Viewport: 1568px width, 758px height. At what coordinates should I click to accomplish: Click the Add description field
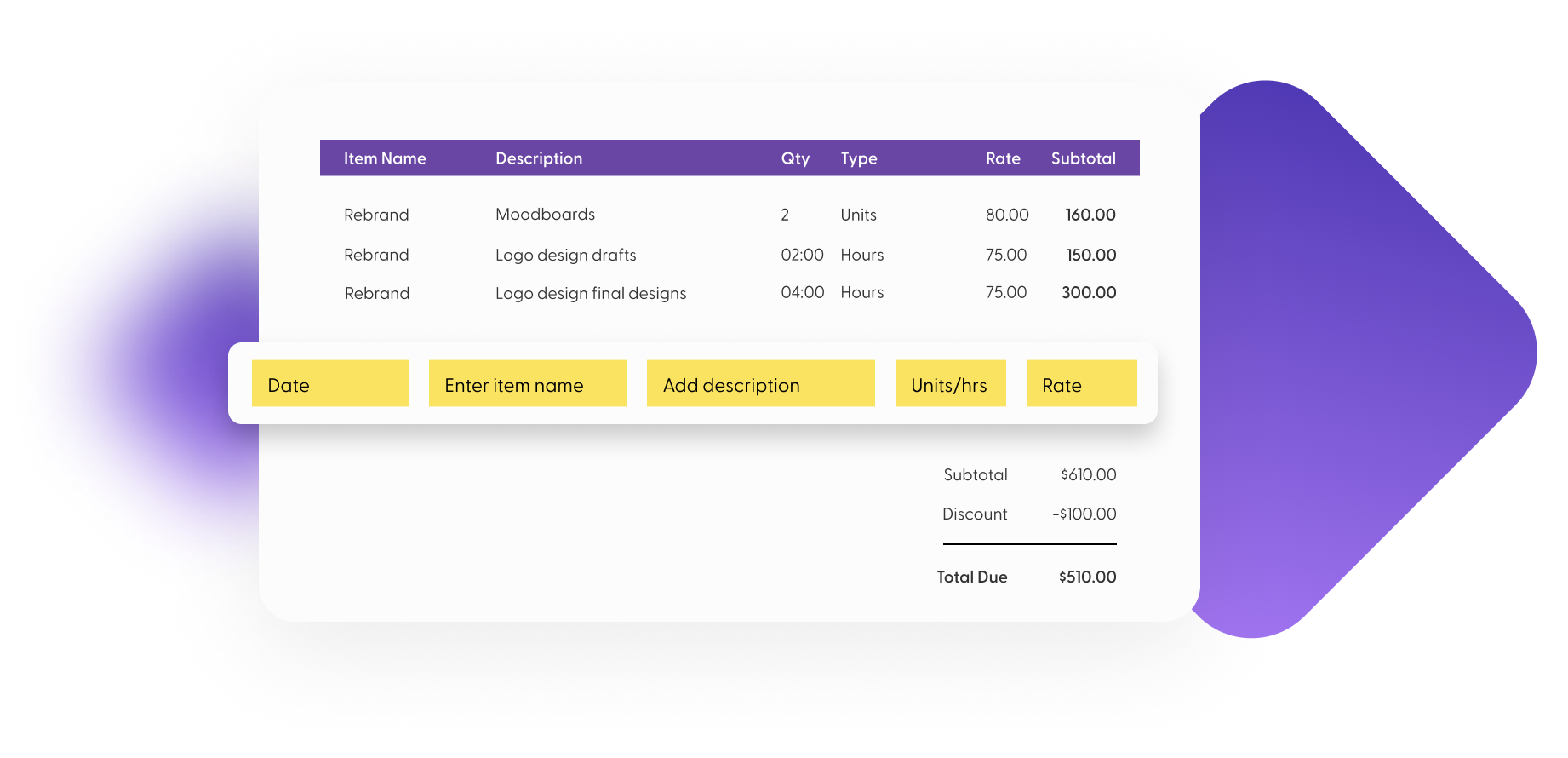click(761, 383)
